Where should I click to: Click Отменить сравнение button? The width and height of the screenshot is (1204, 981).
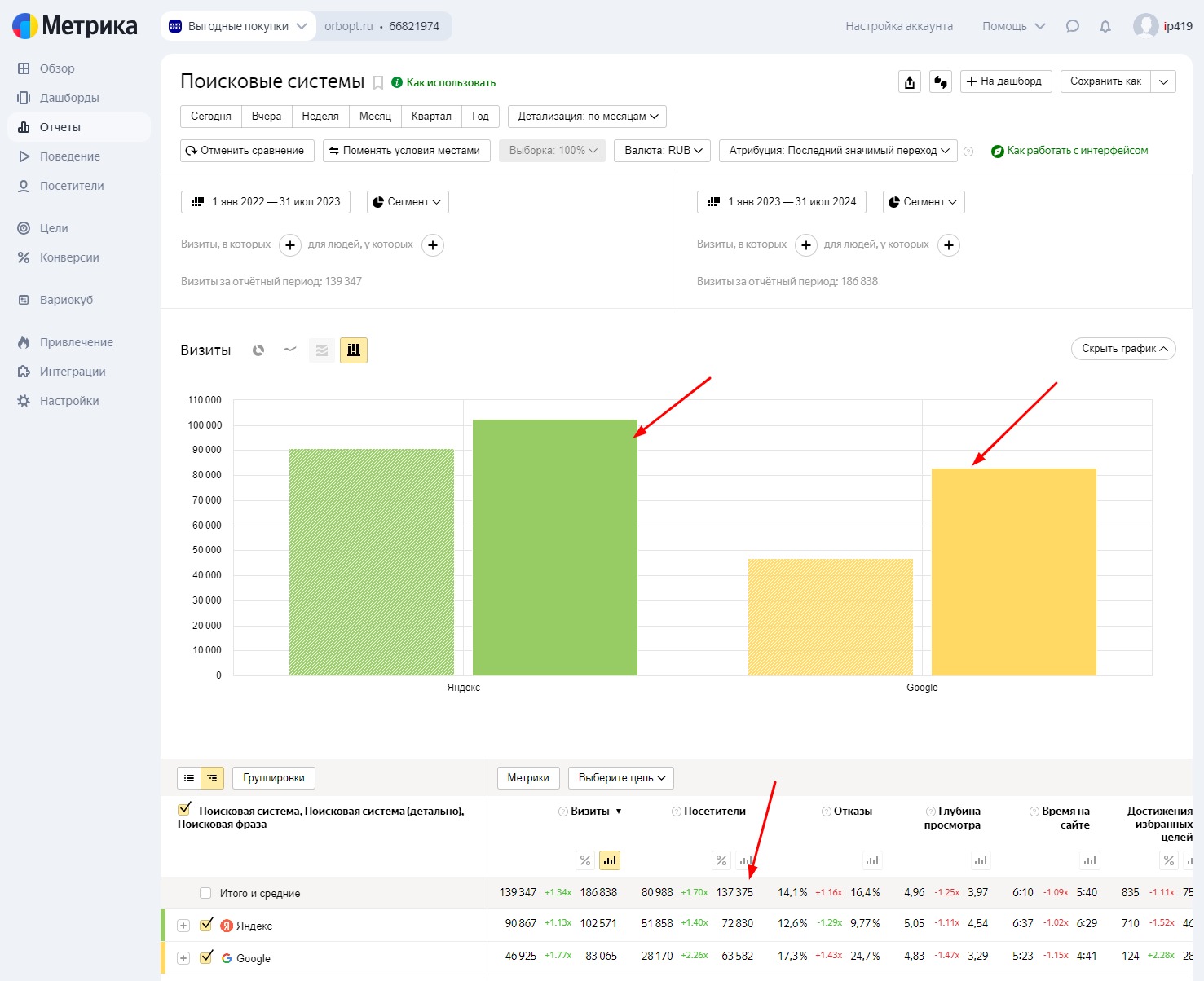248,151
